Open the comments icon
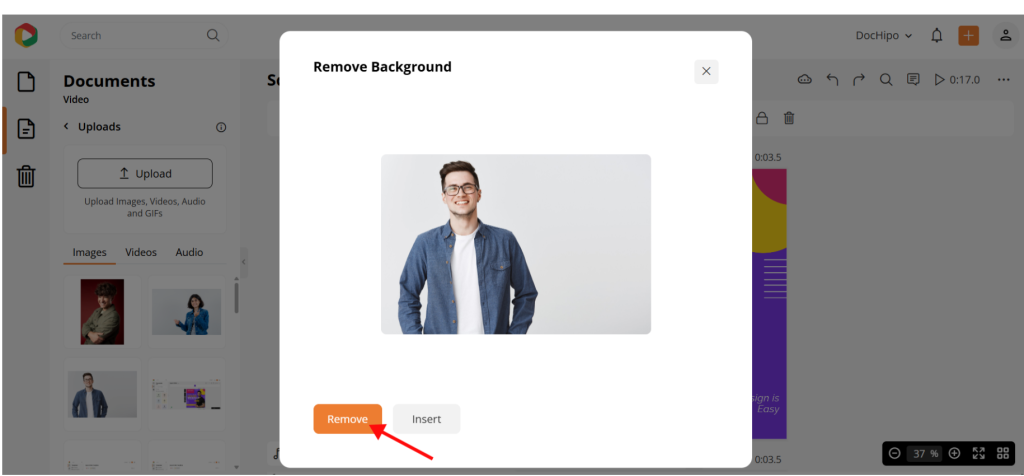Image resolution: width=1024 pixels, height=476 pixels. tap(913, 80)
